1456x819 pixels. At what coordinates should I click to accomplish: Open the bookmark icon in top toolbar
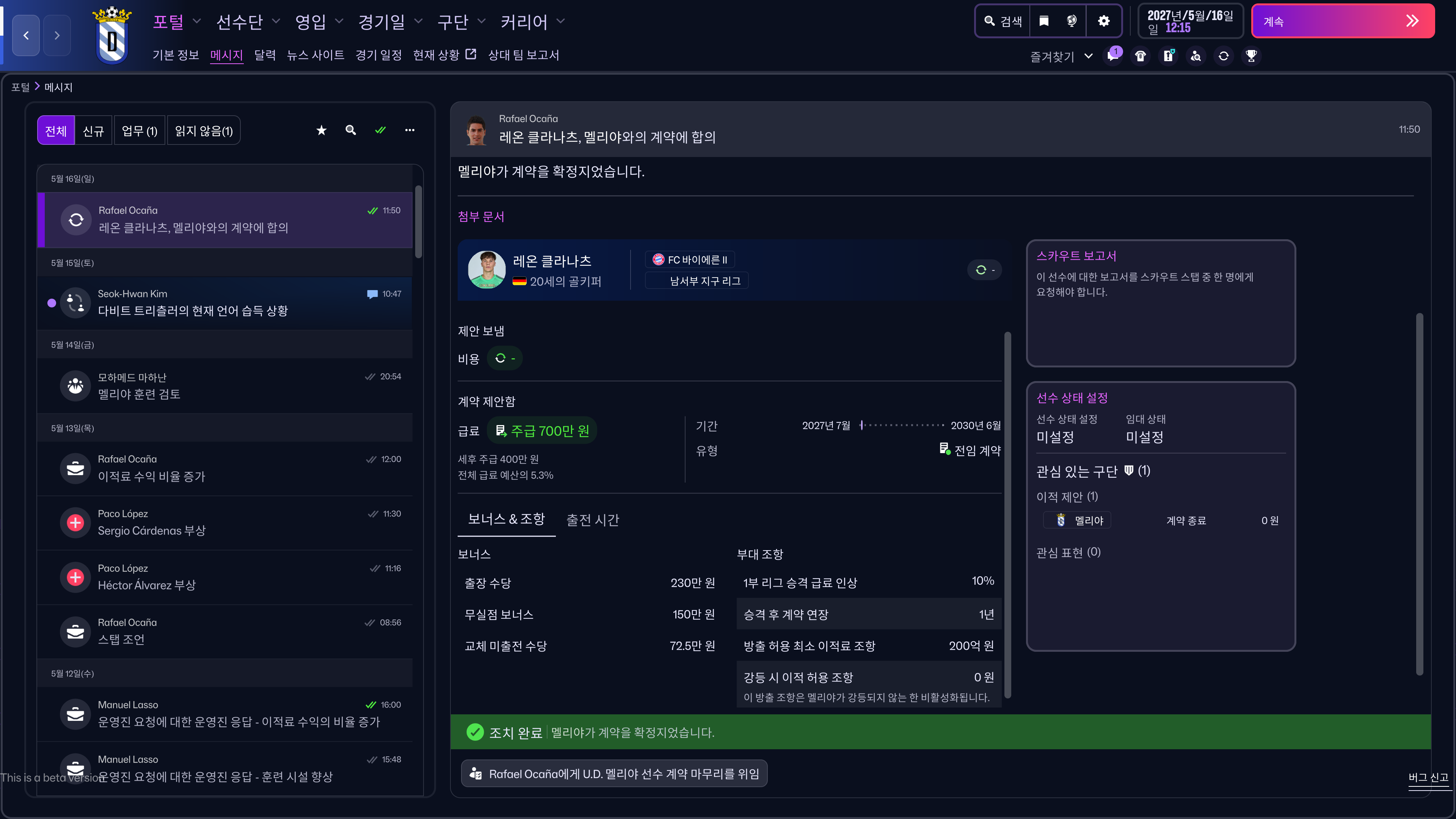[1044, 21]
